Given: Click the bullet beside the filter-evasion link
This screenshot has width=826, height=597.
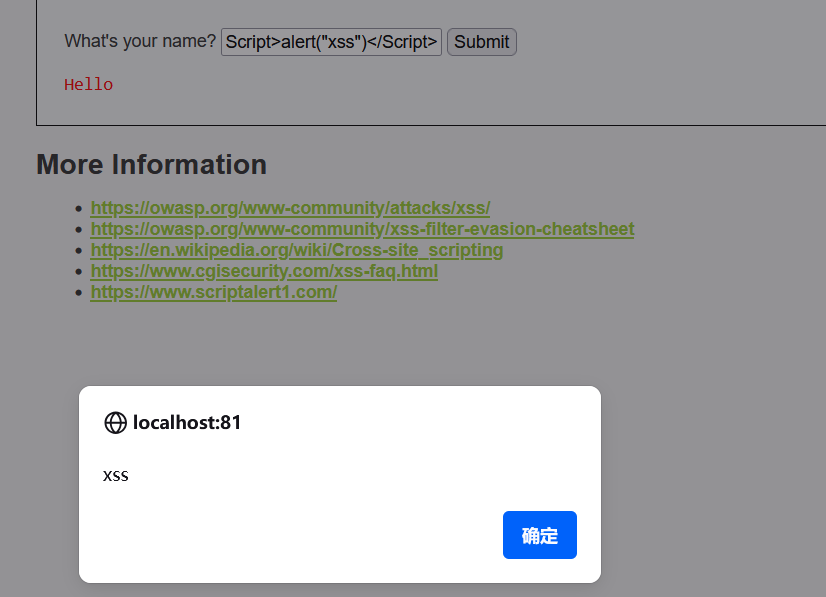Looking at the screenshot, I should 79,230.
